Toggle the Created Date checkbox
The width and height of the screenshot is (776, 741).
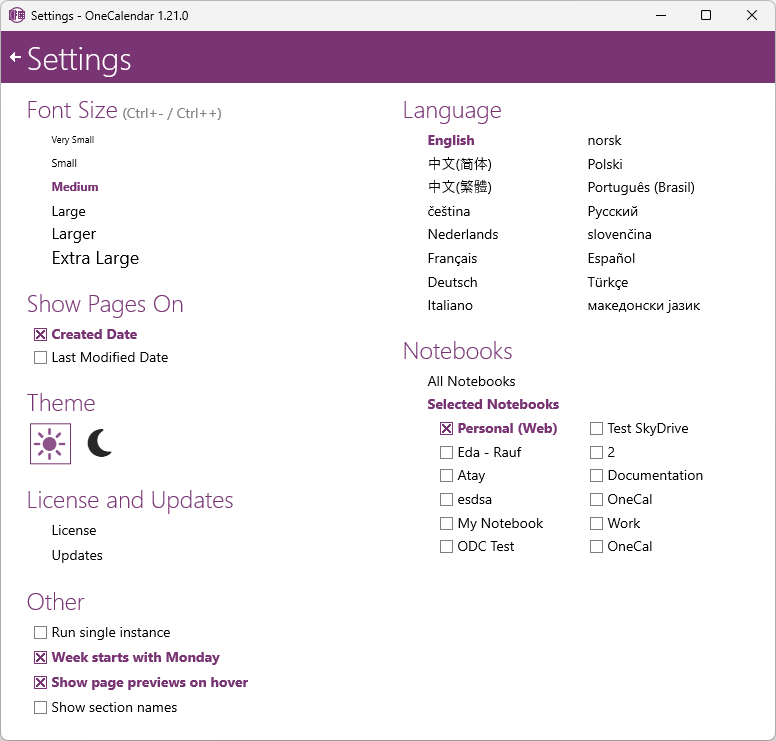41,335
